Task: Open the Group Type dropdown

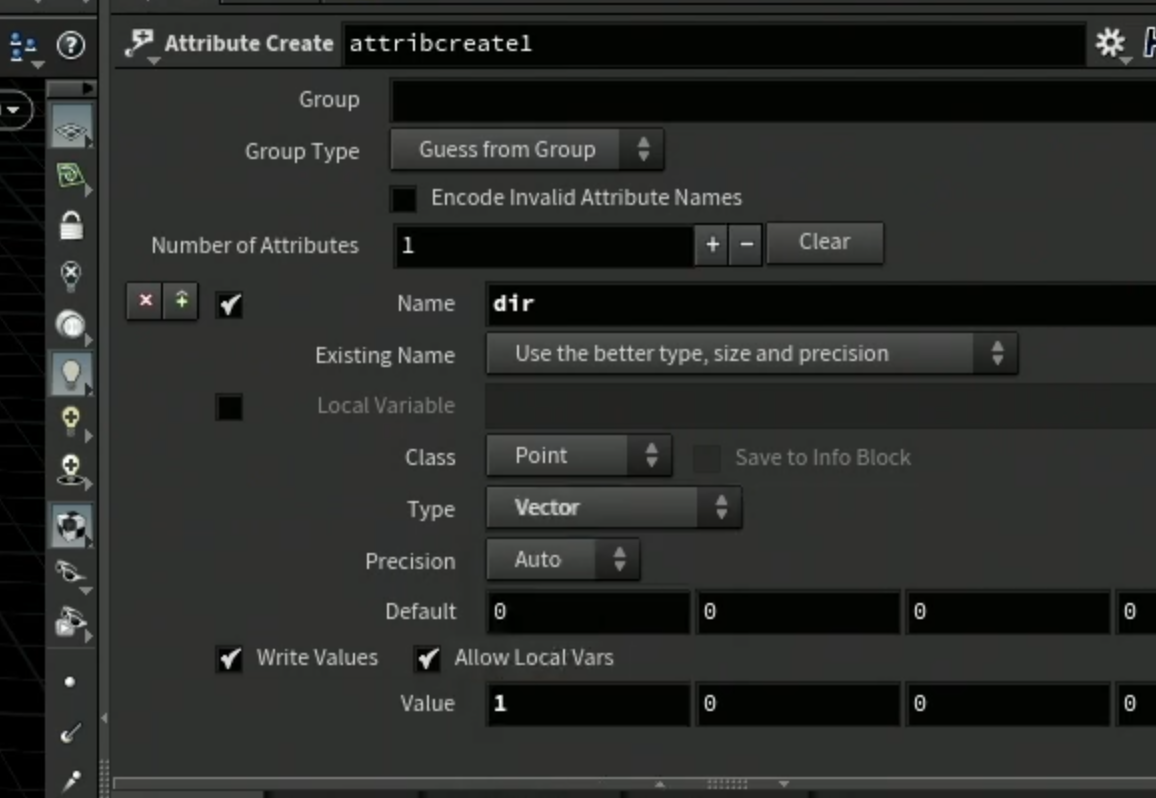Action: click(527, 150)
